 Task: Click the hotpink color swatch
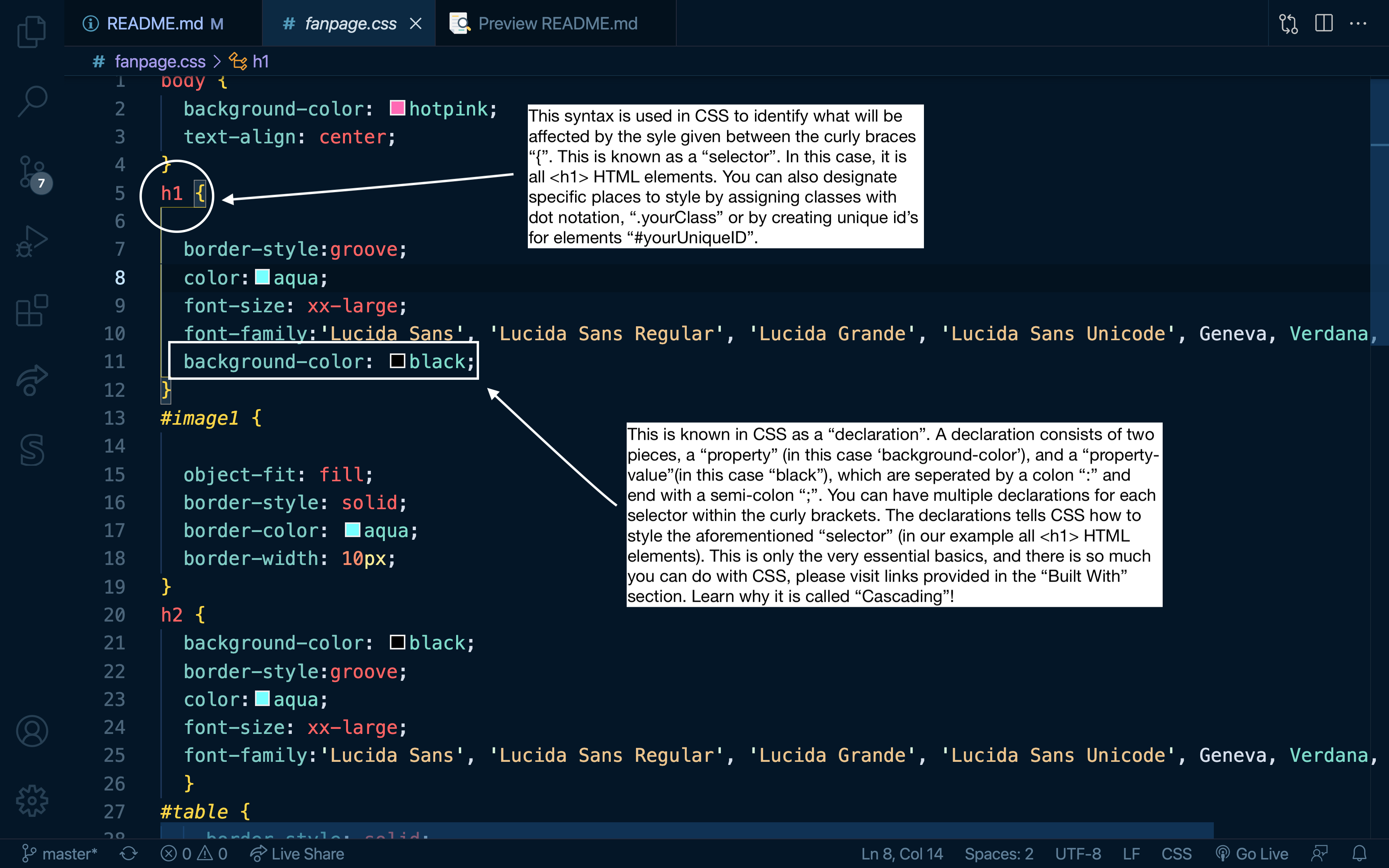click(x=397, y=108)
